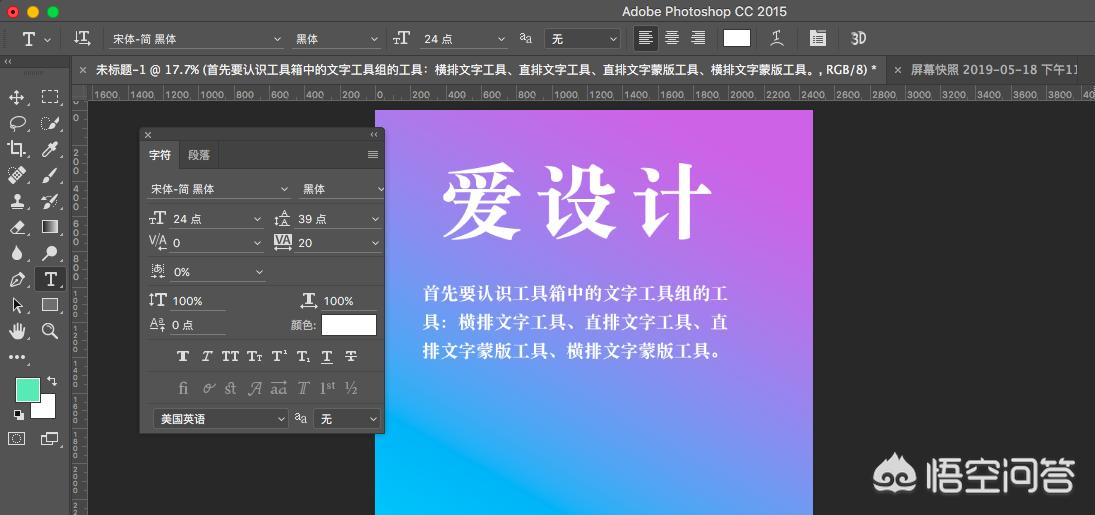Select the Horizontal Type tool in toolbox
This screenshot has width=1095, height=515.
[x=50, y=280]
